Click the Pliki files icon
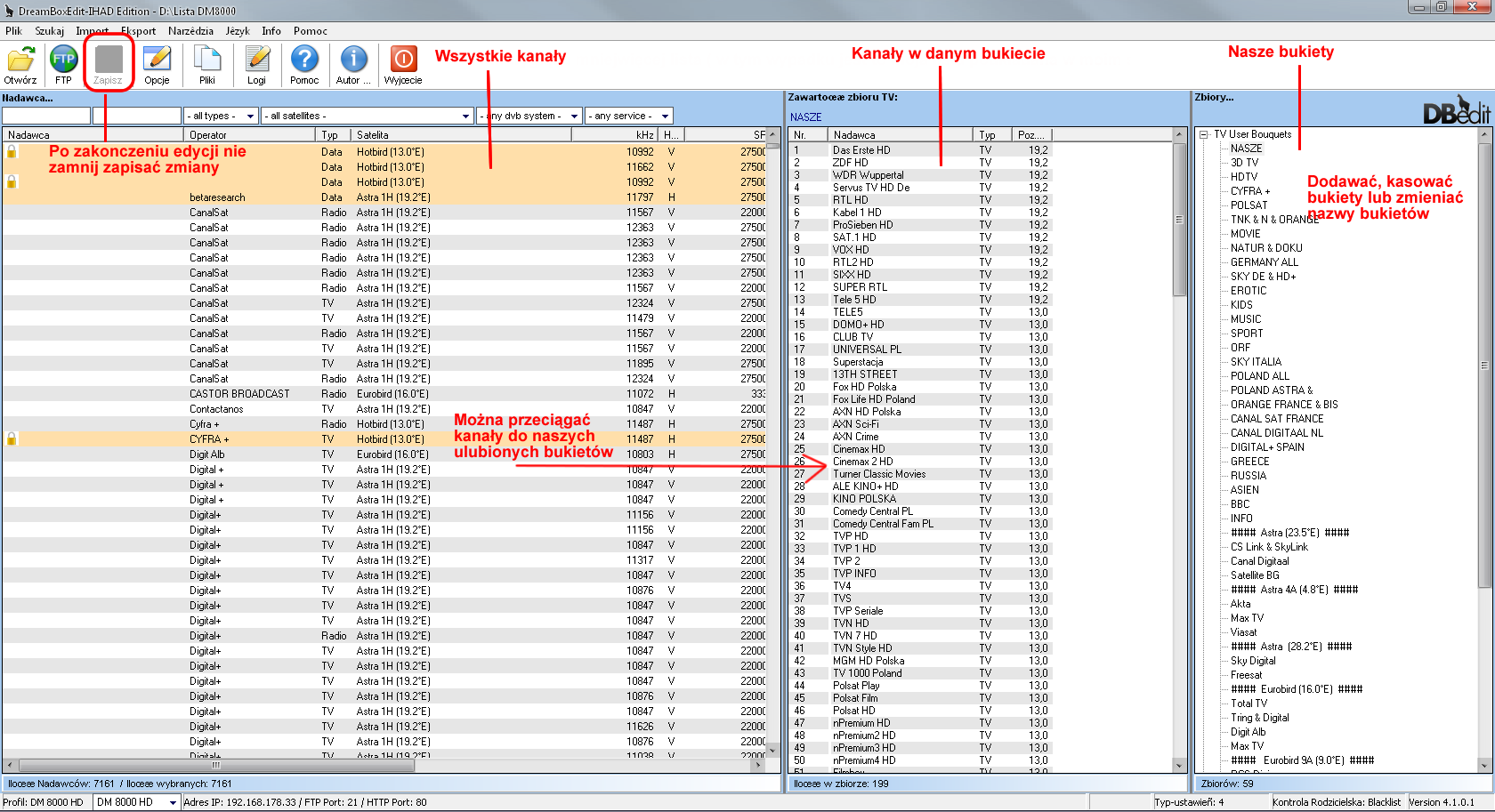Viewport: 1495px width, 812px height. pos(207,60)
